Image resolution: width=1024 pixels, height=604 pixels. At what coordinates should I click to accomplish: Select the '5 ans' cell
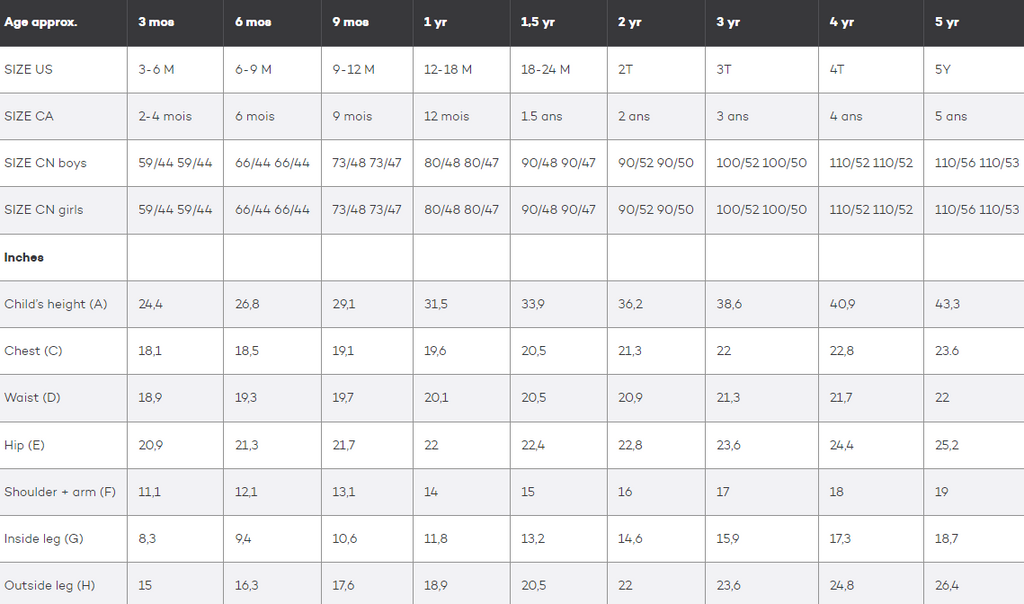point(951,116)
